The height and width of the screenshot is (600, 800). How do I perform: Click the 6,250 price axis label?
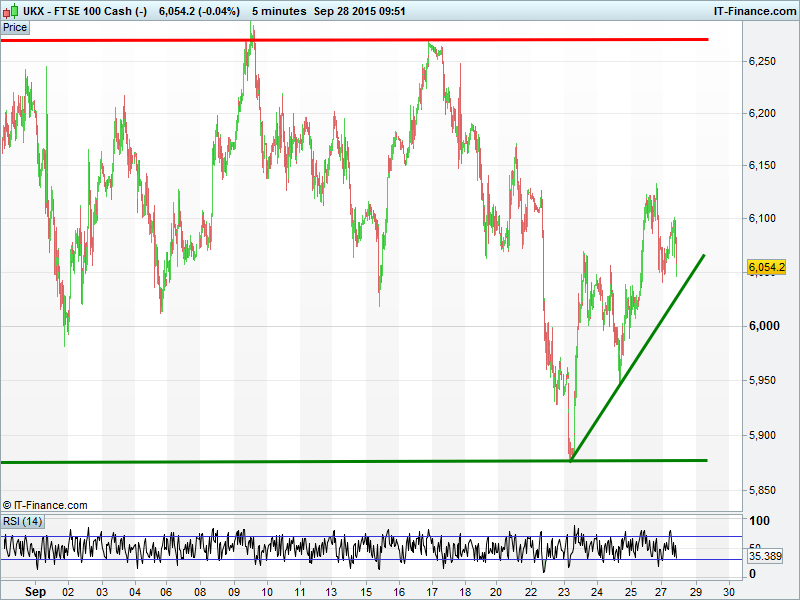coord(762,61)
